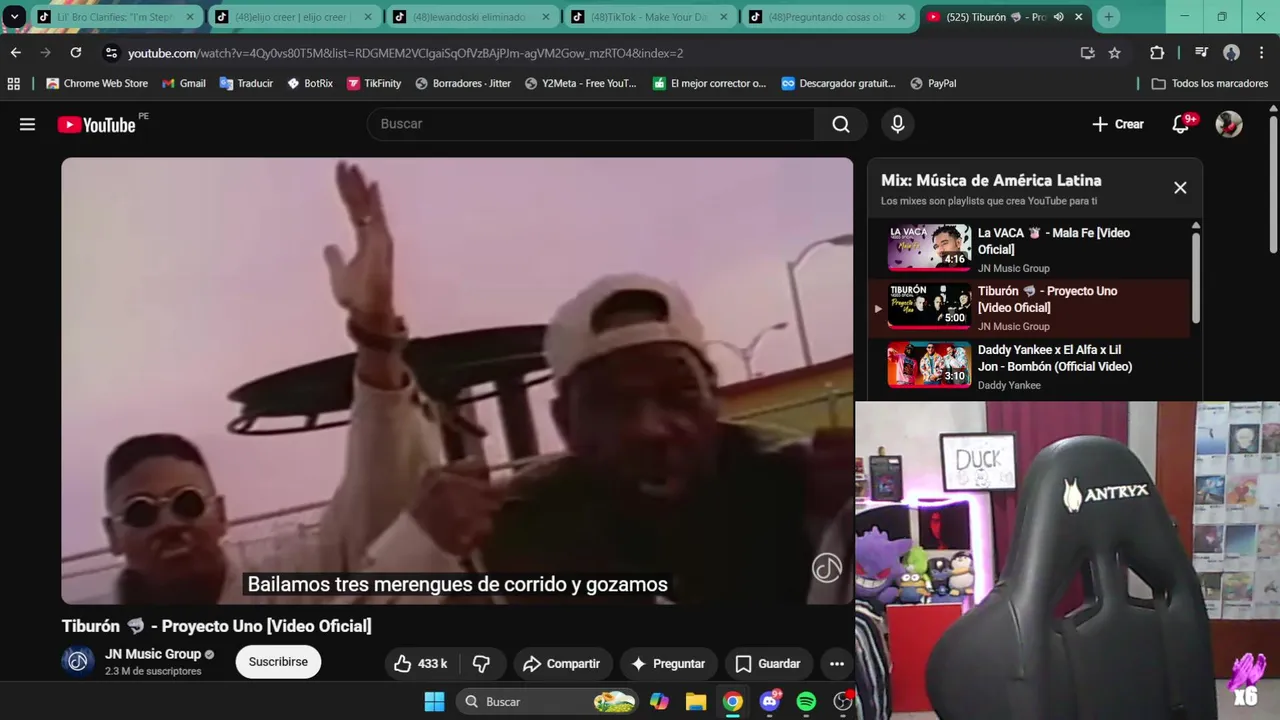The width and height of the screenshot is (1280, 720).
Task: Open the PayPal bookmark
Action: point(933,84)
